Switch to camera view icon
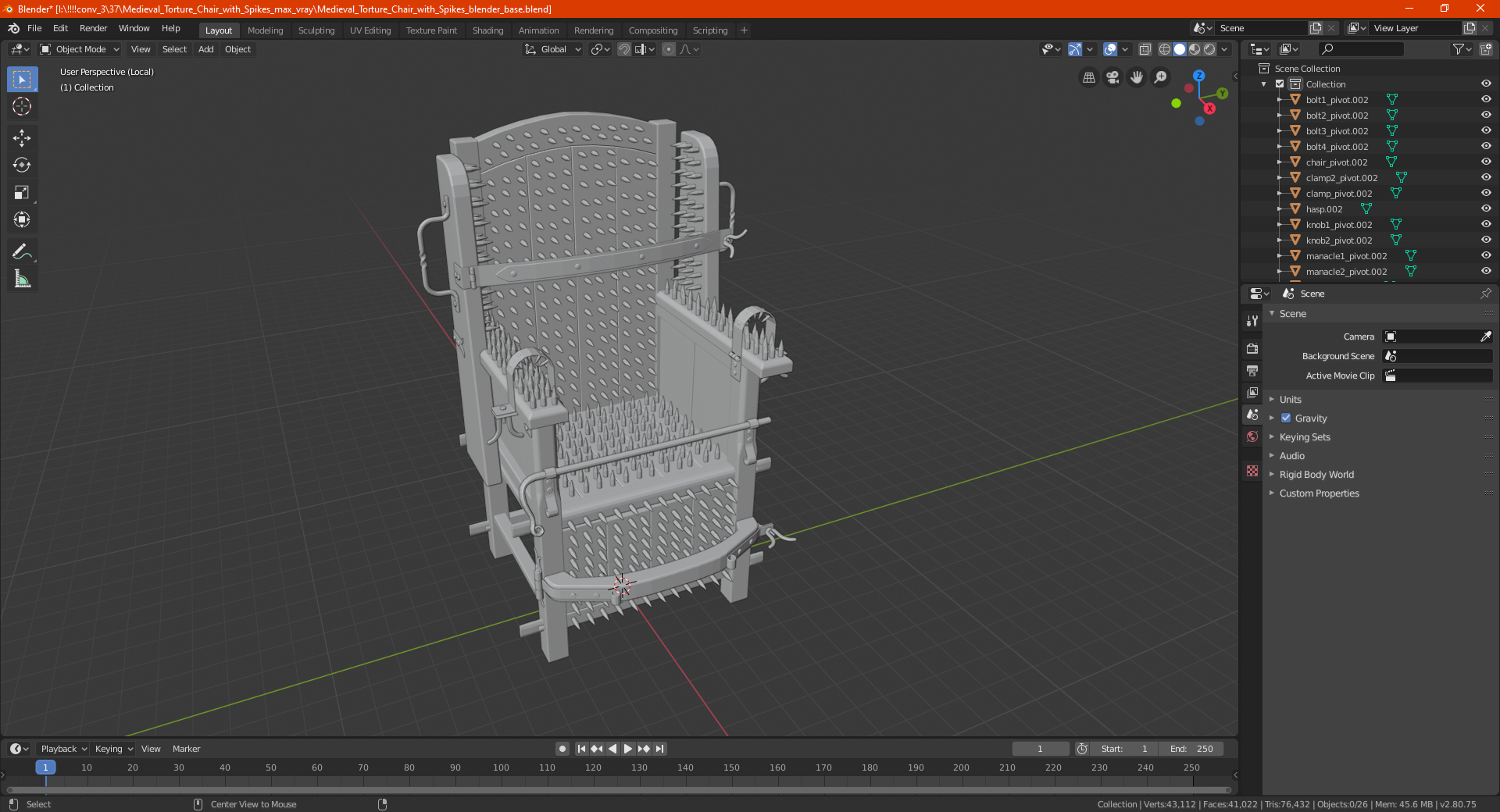 coord(1112,77)
